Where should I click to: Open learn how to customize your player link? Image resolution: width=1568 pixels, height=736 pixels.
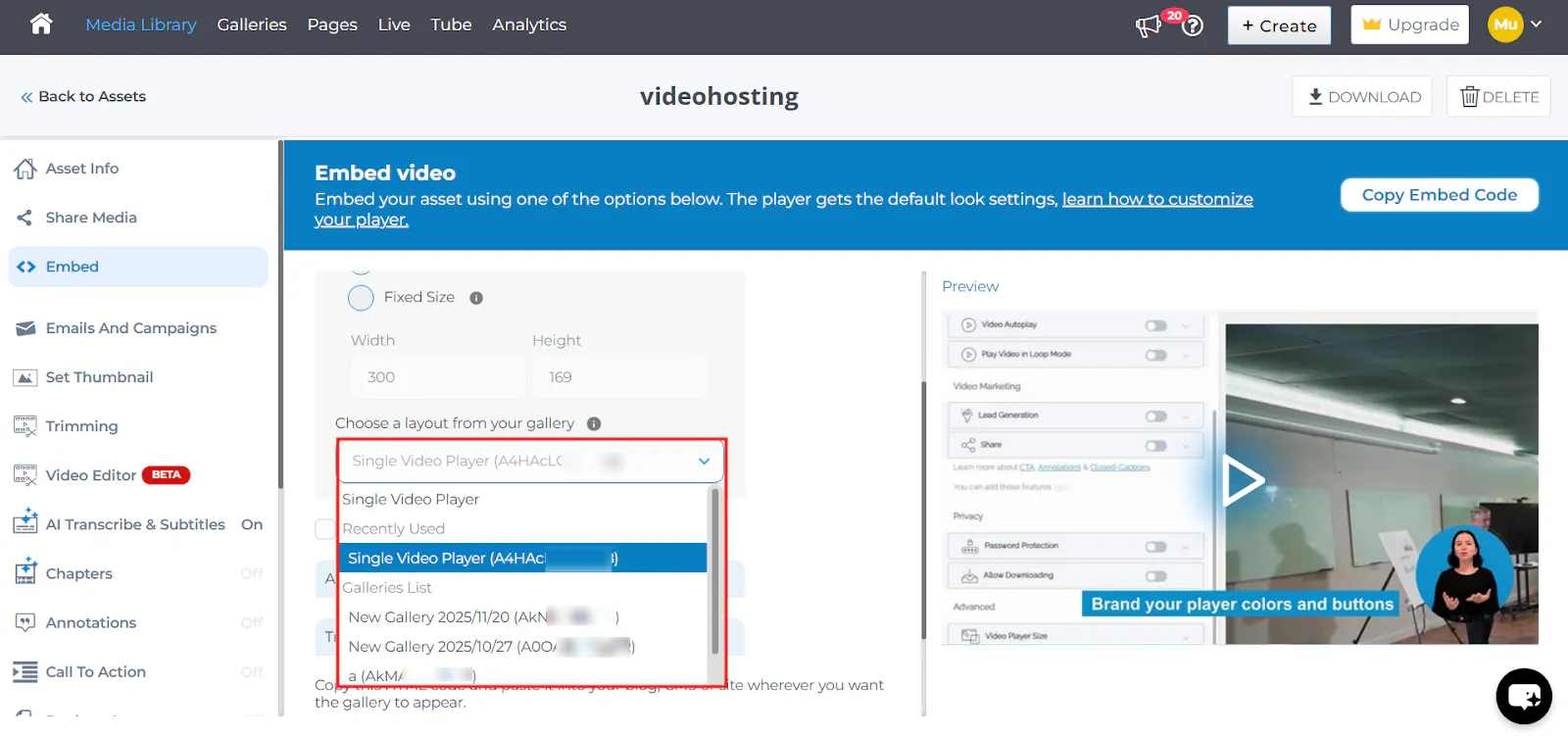click(1157, 199)
